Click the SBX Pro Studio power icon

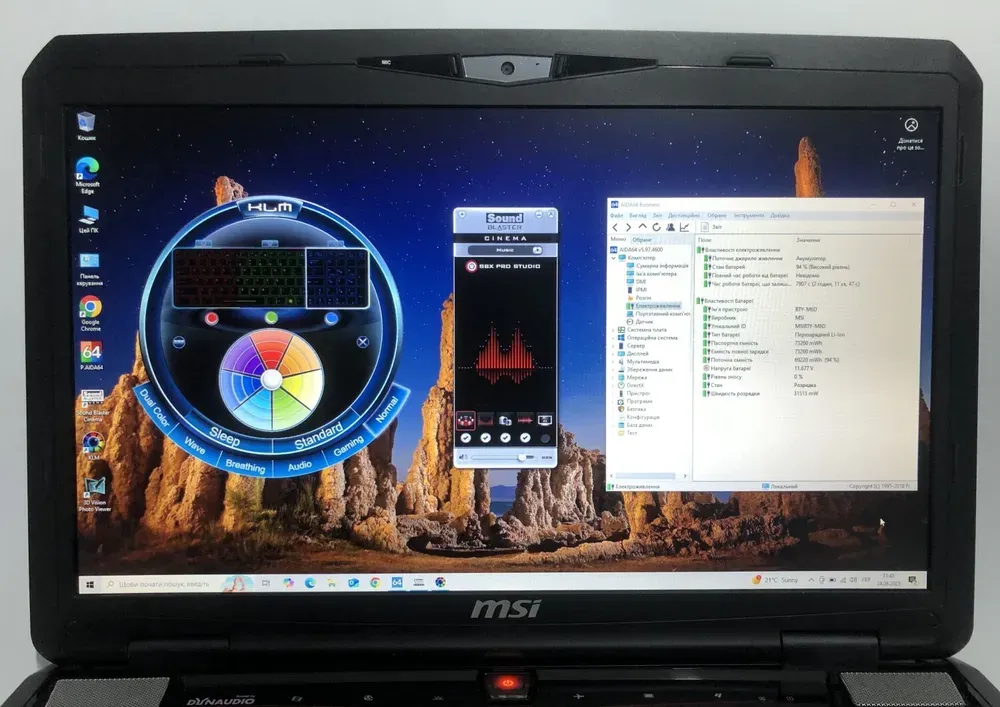click(471, 267)
